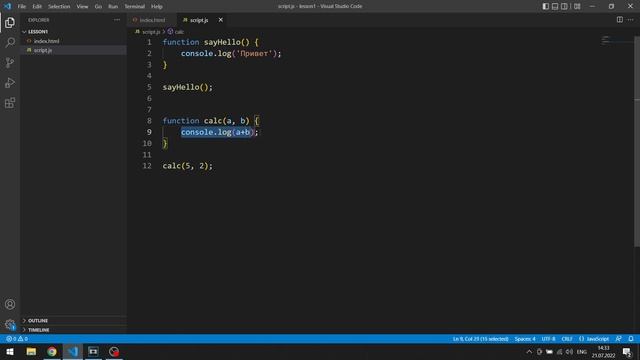The width and height of the screenshot is (640, 360).
Task: Split the editor right
Action: point(620,20)
